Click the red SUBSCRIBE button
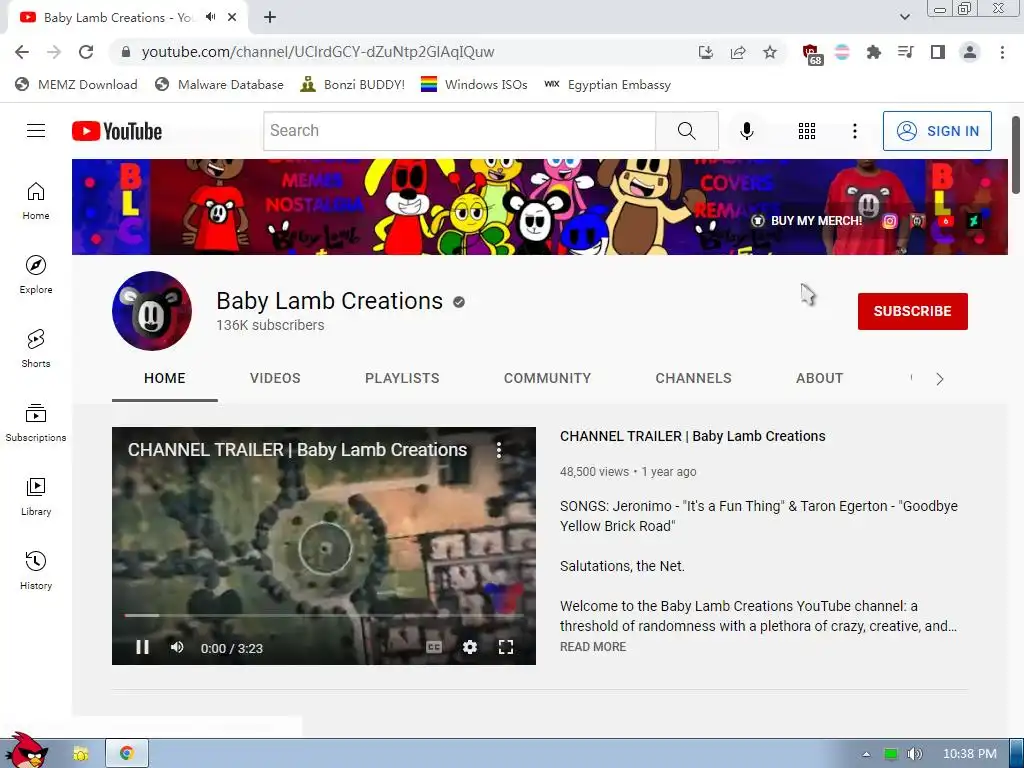 912,311
